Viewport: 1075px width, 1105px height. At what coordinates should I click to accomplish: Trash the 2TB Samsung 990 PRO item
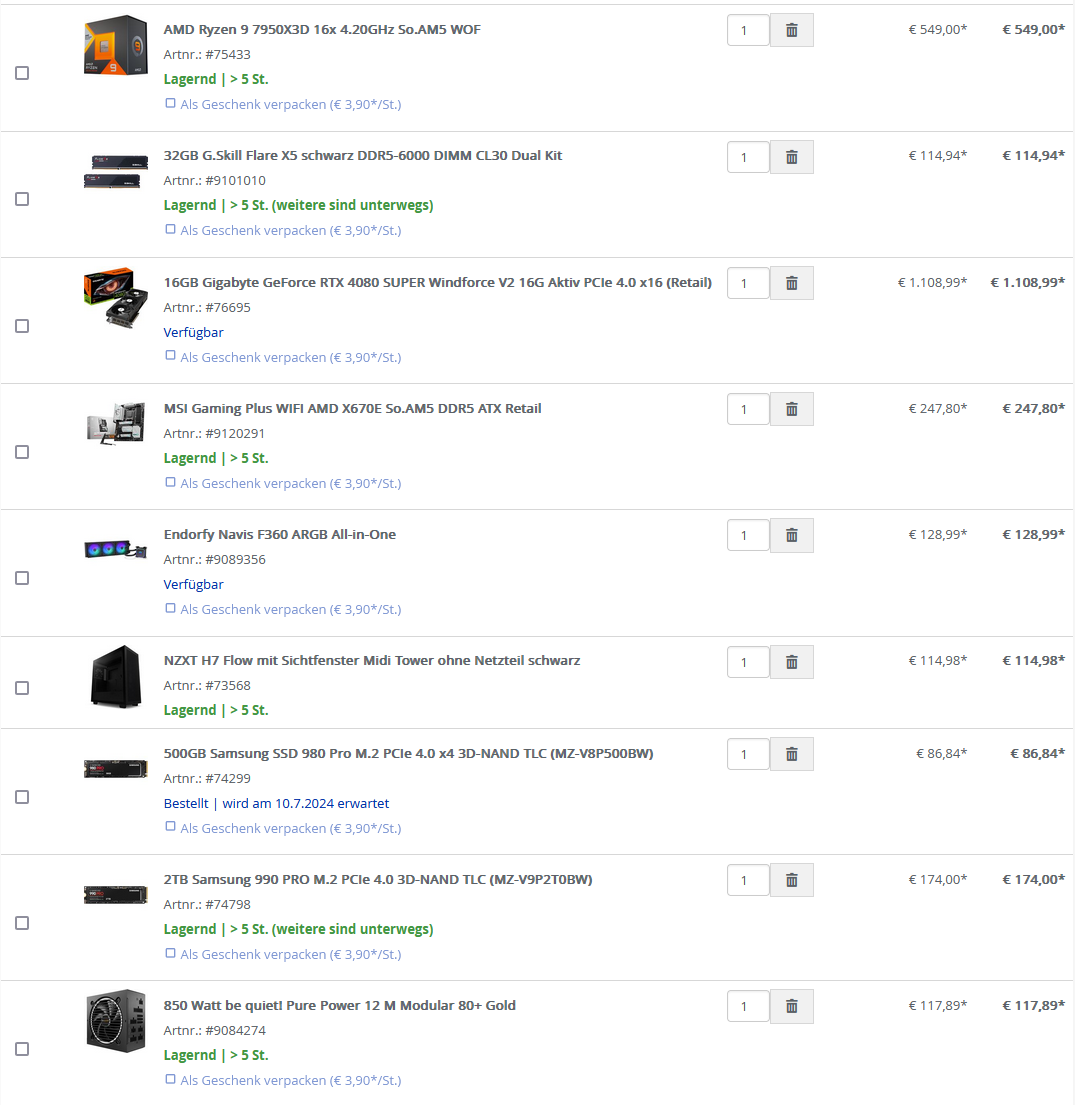(x=792, y=879)
